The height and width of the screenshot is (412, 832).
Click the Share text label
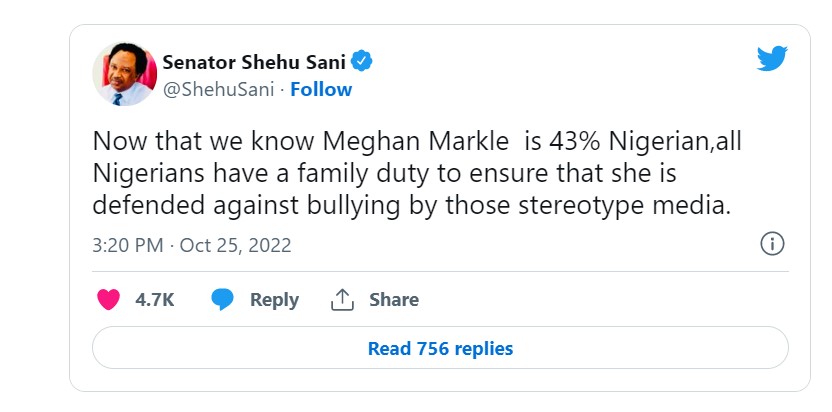coord(394,300)
